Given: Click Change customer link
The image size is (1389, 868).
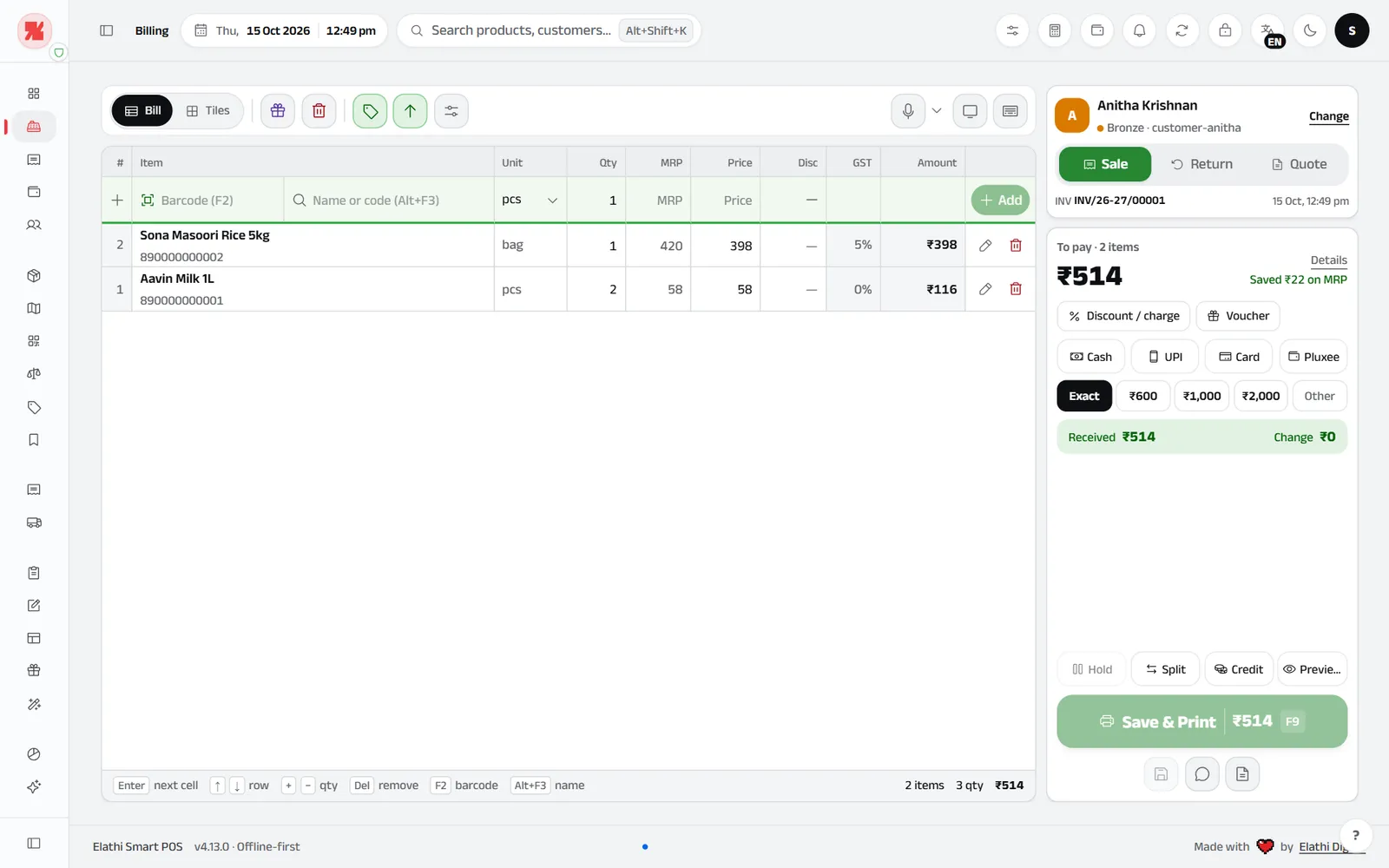Looking at the screenshot, I should click(1329, 116).
